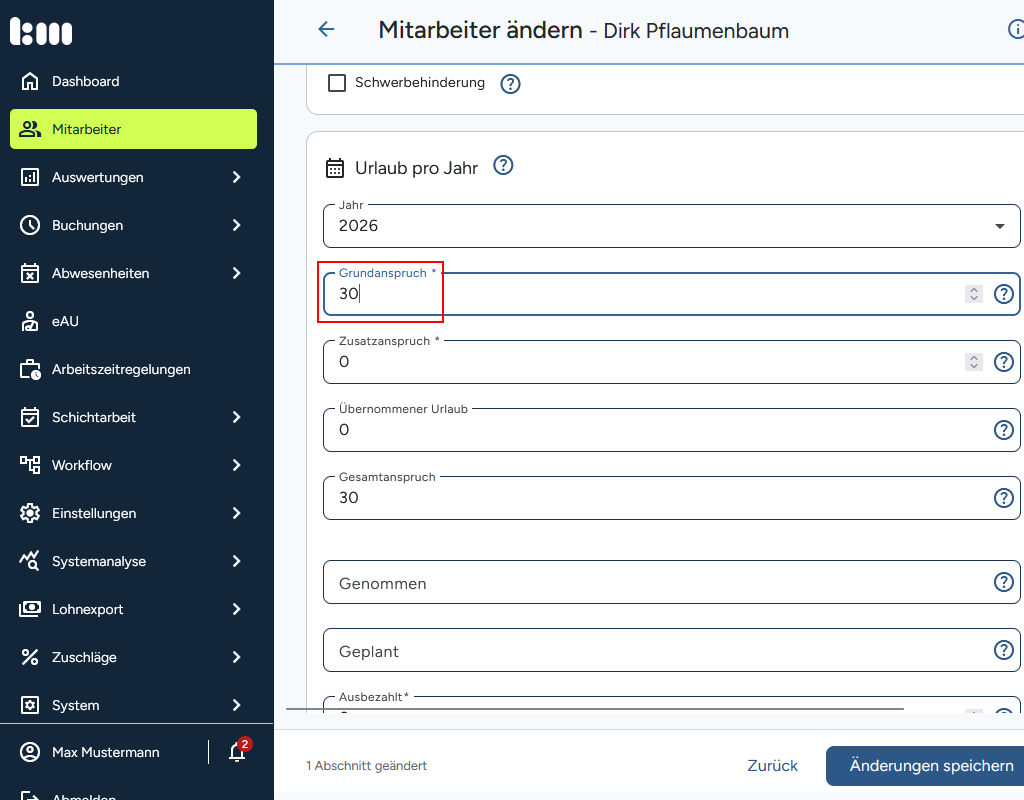Expand the Auswertungen submenu
The height and width of the screenshot is (800, 1024).
click(x=236, y=178)
